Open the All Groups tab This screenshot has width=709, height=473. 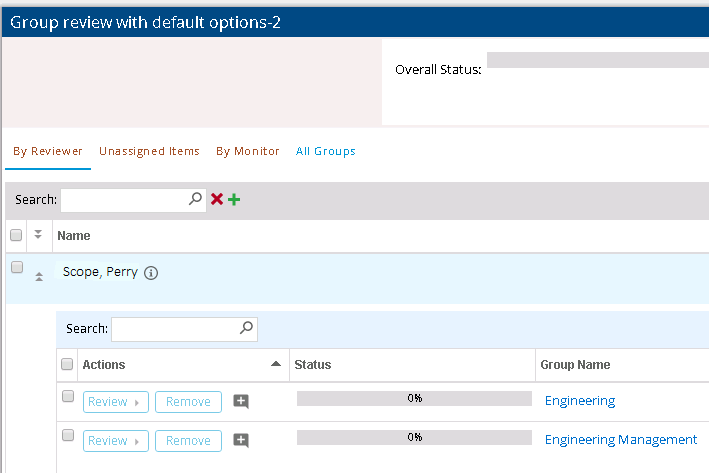325,151
